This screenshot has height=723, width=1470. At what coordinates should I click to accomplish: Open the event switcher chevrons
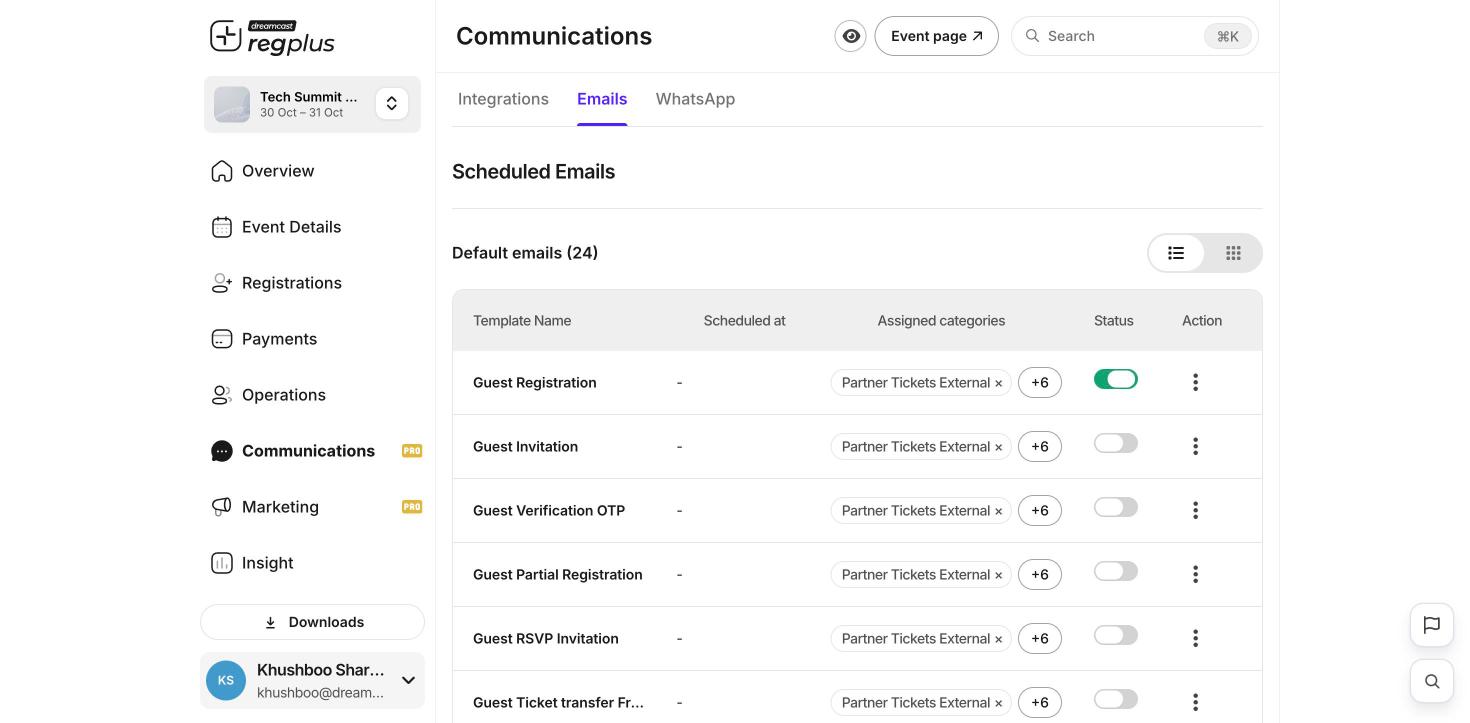pyautogui.click(x=392, y=103)
